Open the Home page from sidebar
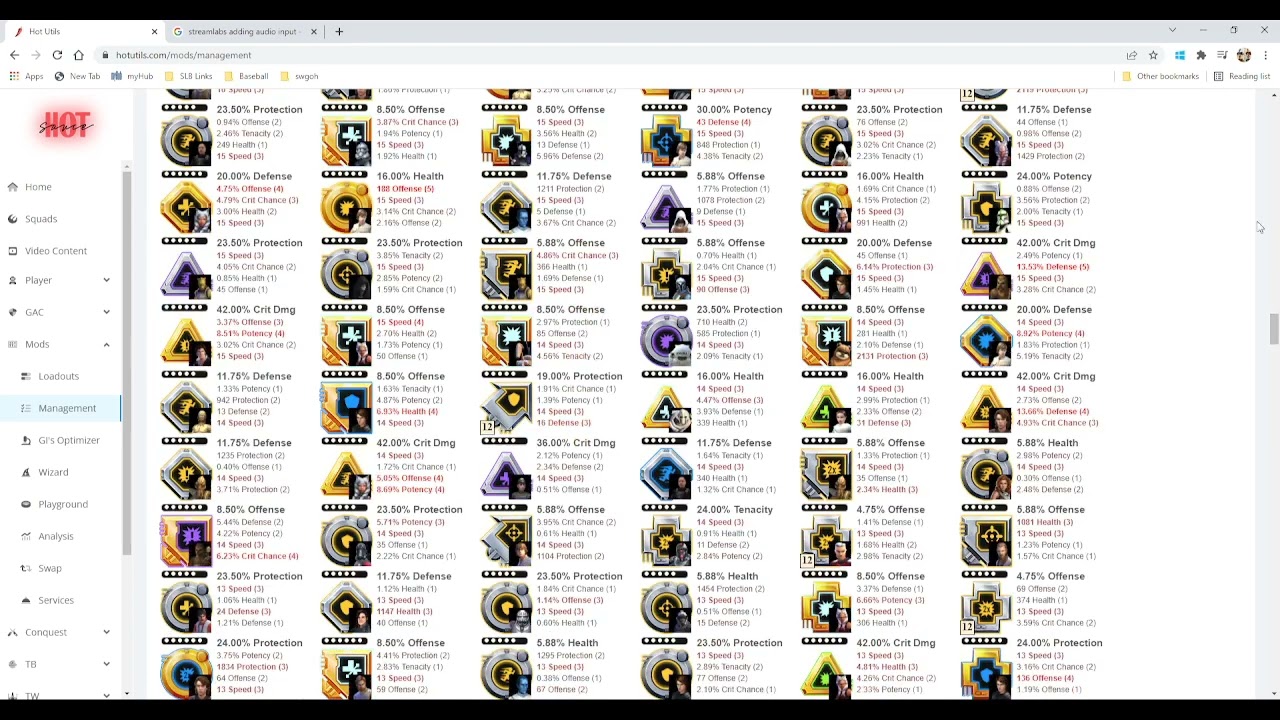Viewport: 1280px width, 720px height. (38, 187)
